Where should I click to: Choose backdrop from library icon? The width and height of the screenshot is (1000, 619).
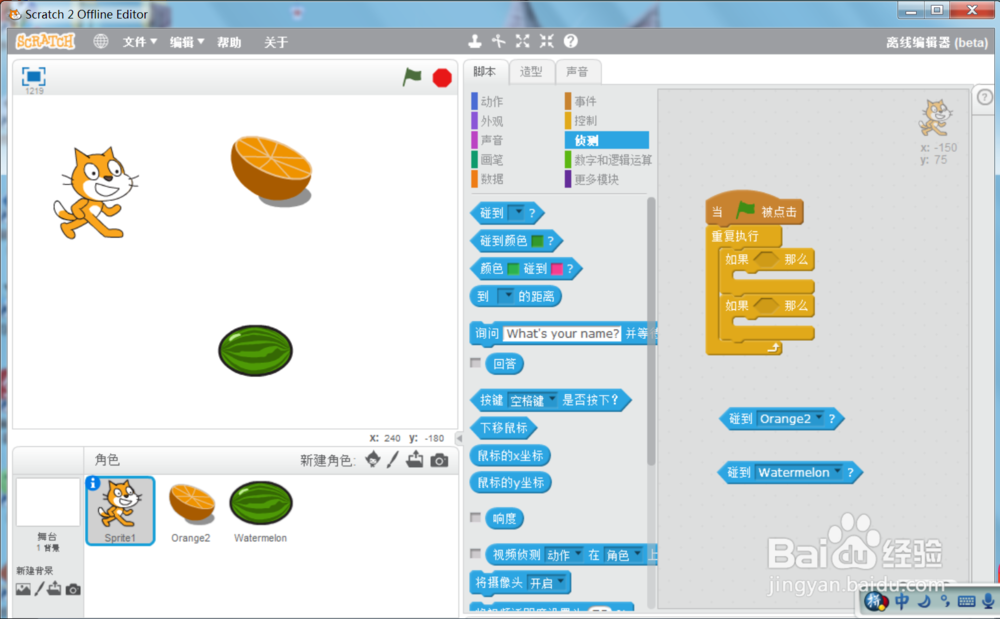[23, 589]
